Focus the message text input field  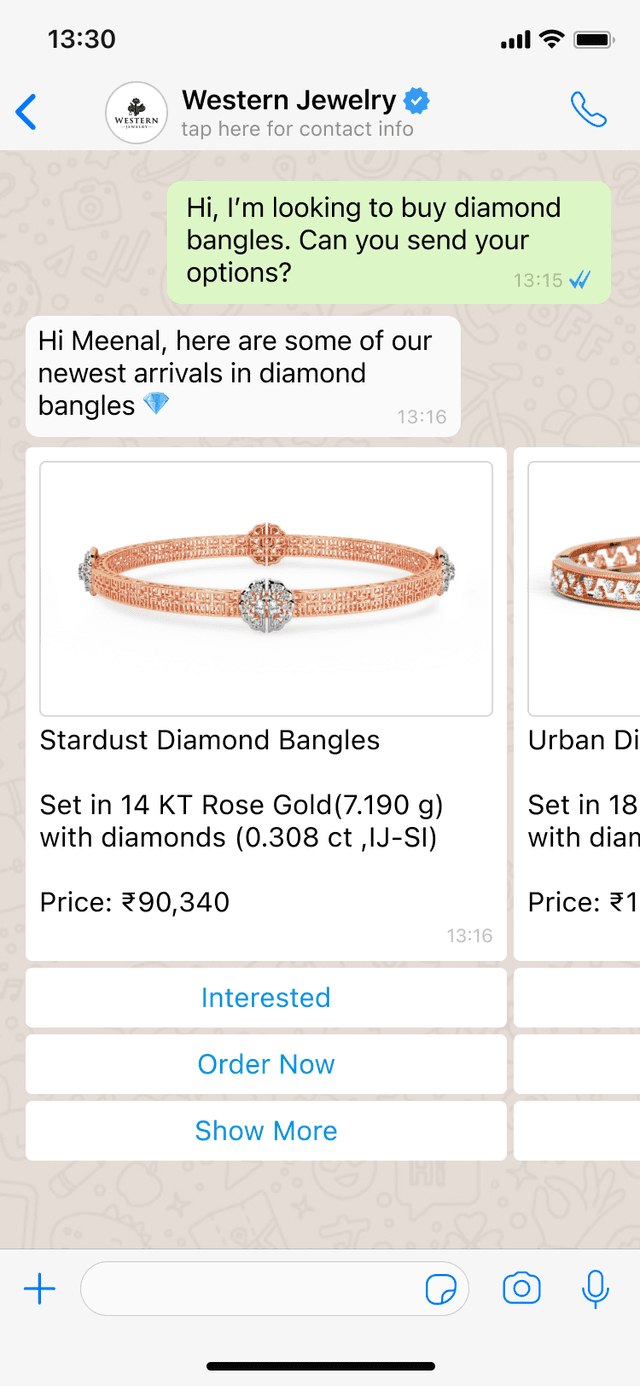250,1289
